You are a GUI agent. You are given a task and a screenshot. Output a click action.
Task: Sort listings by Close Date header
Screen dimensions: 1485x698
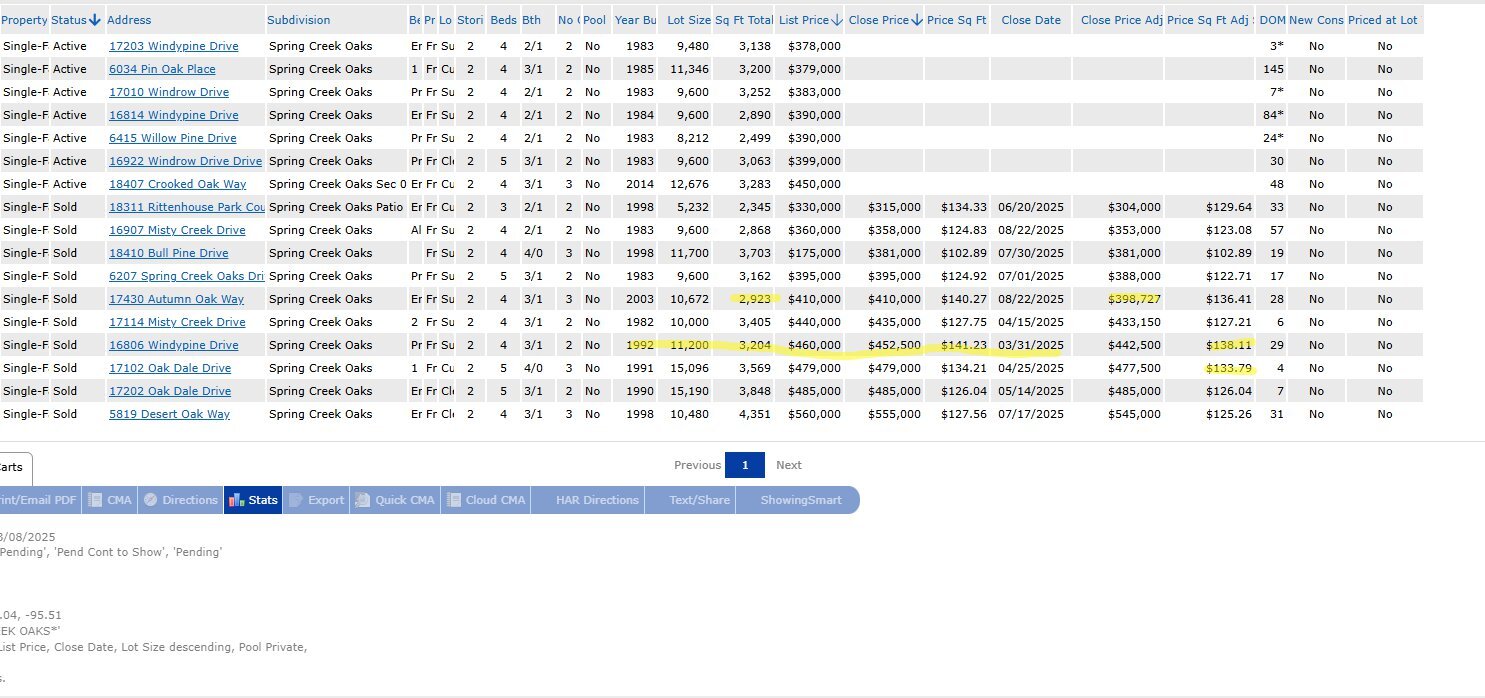pyautogui.click(x=1030, y=20)
